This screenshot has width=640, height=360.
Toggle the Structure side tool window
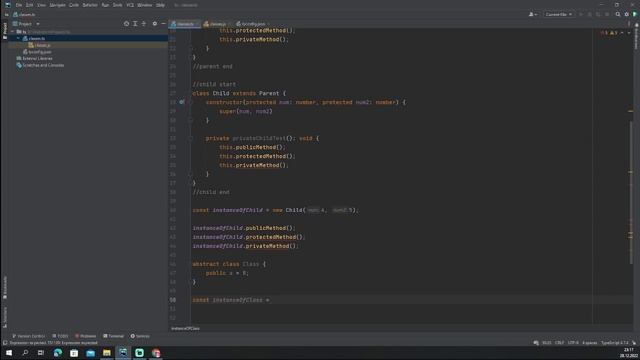[4, 317]
